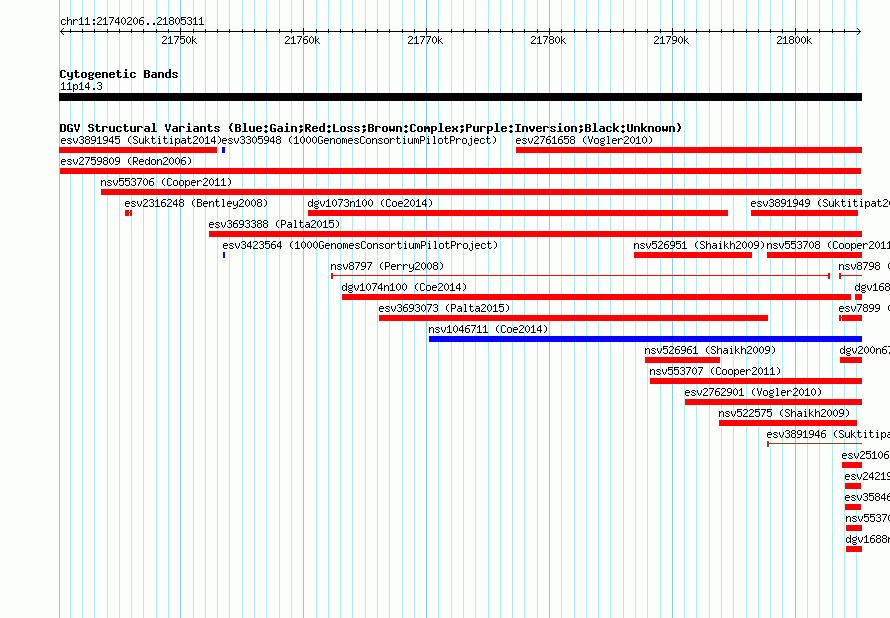Open the esv3891949 Suktitipat variant label
890x618 pixels.
(x=820, y=203)
